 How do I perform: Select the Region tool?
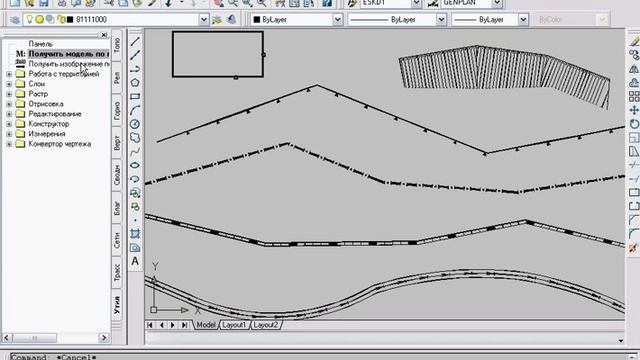coord(135,248)
